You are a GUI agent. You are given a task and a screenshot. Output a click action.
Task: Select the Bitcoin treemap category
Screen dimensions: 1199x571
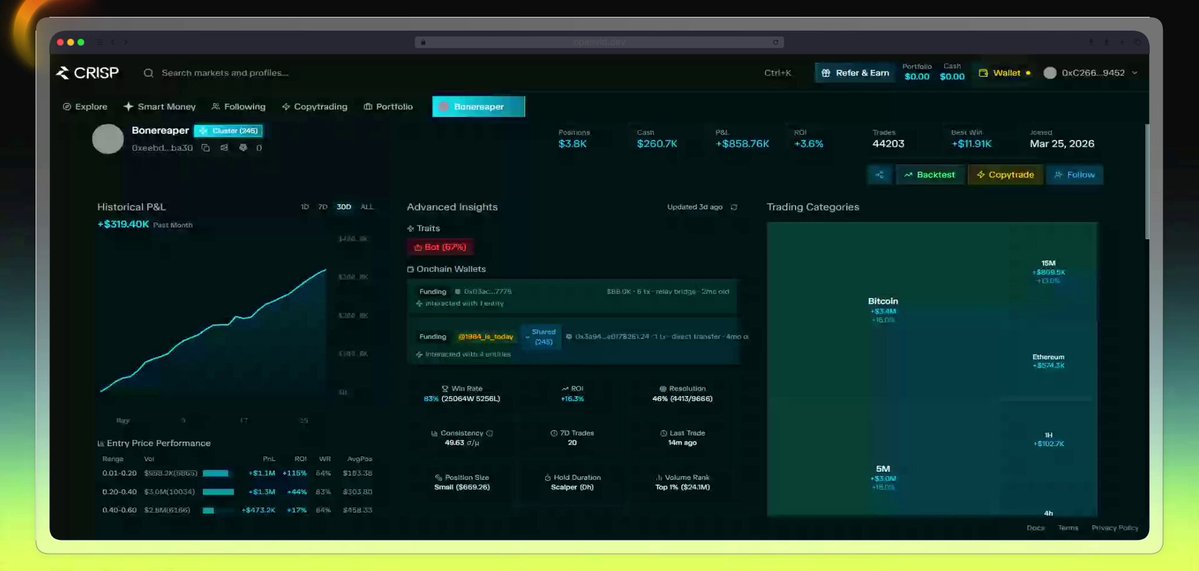pyautogui.click(x=883, y=310)
